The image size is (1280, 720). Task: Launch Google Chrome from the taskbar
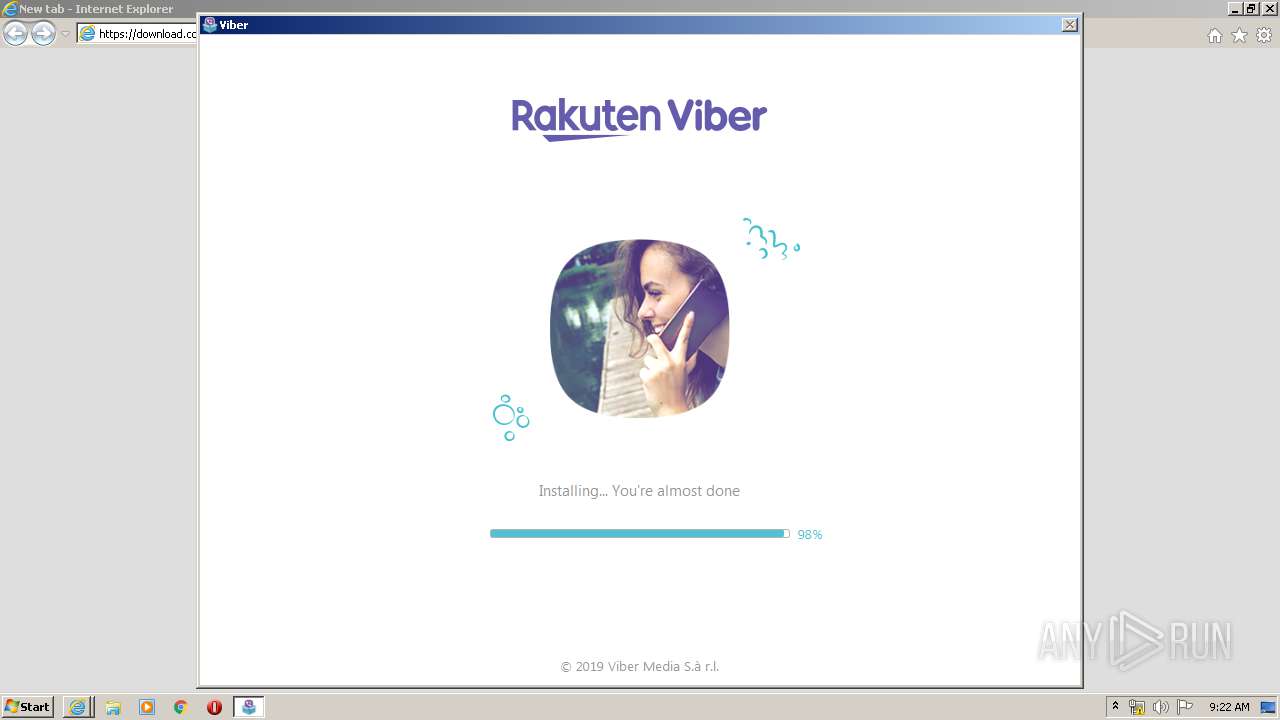point(181,707)
